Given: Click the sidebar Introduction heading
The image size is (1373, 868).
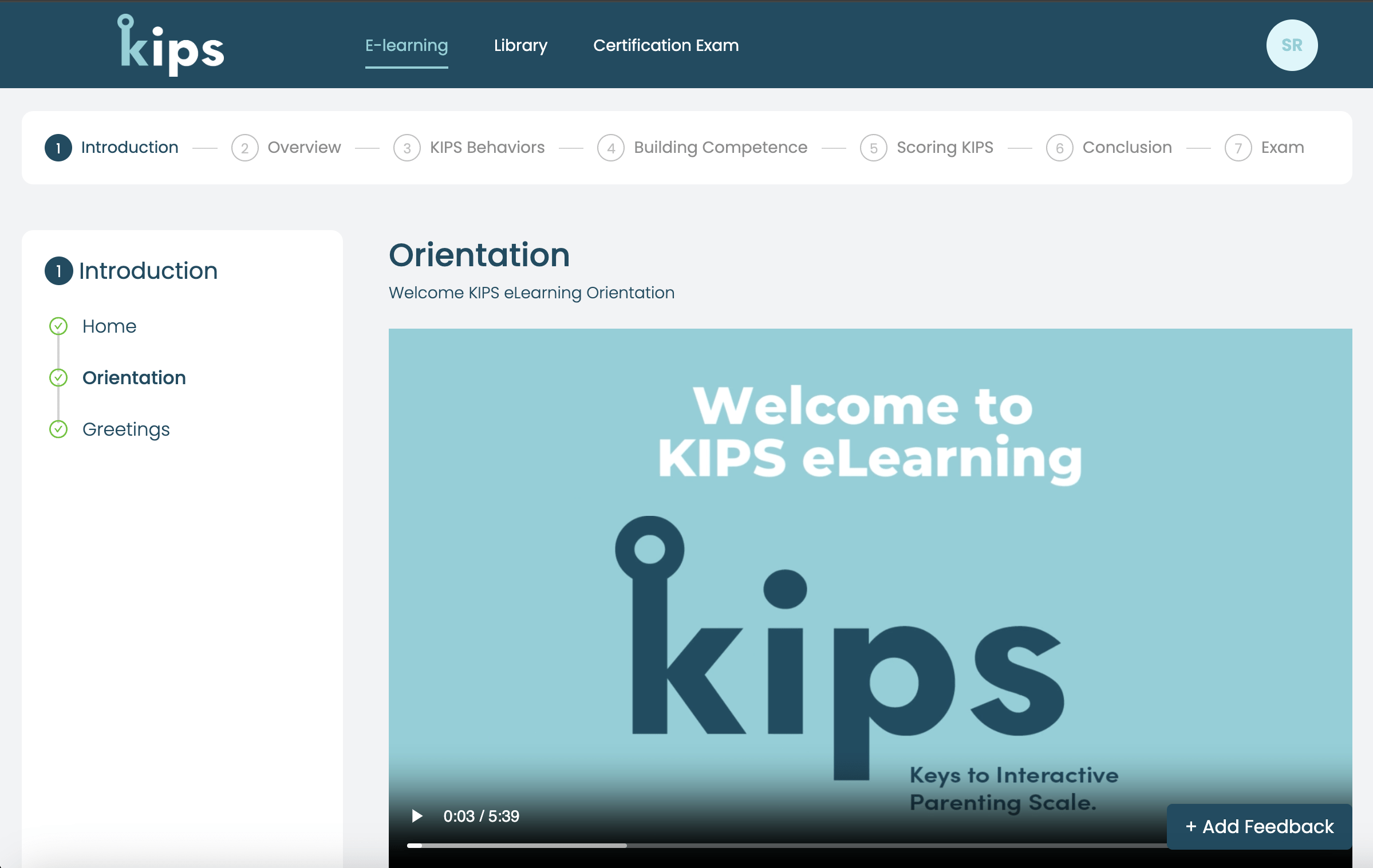Looking at the screenshot, I should [x=148, y=271].
